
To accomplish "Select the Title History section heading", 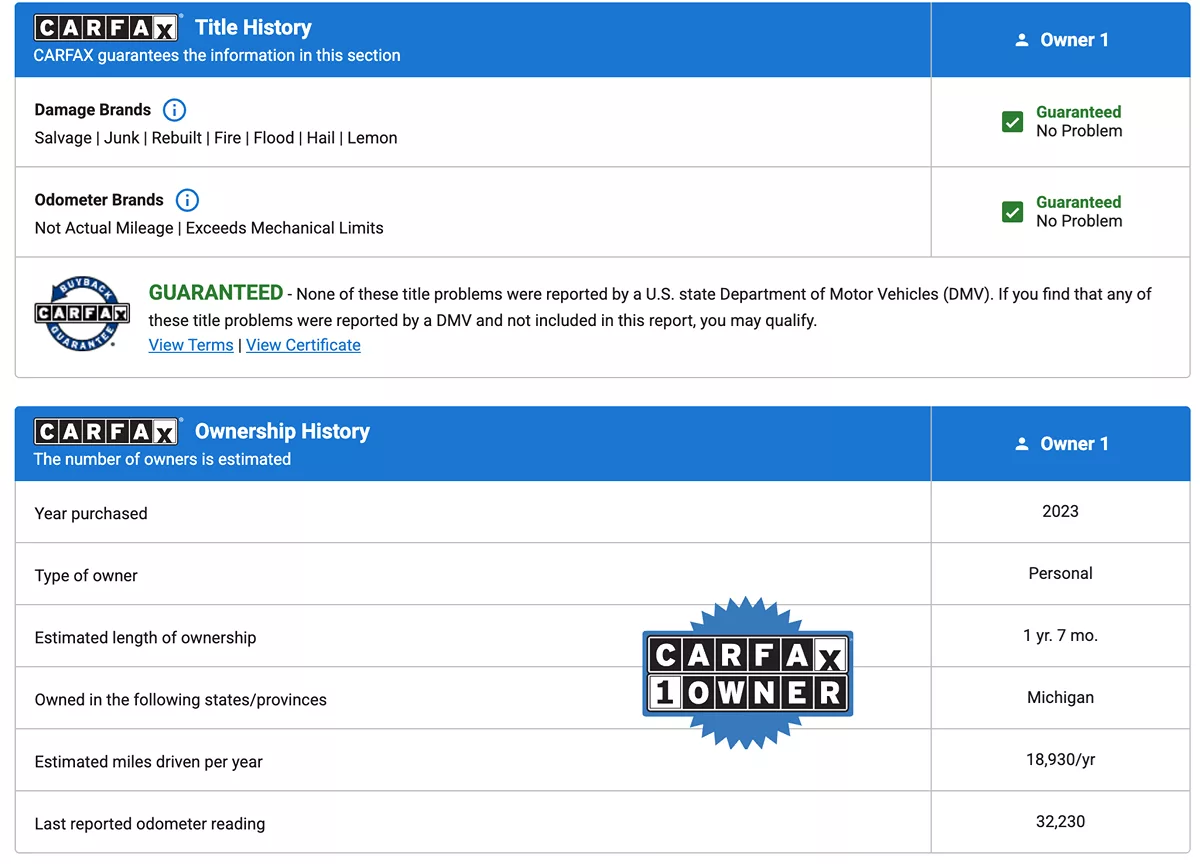I will pos(253,28).
